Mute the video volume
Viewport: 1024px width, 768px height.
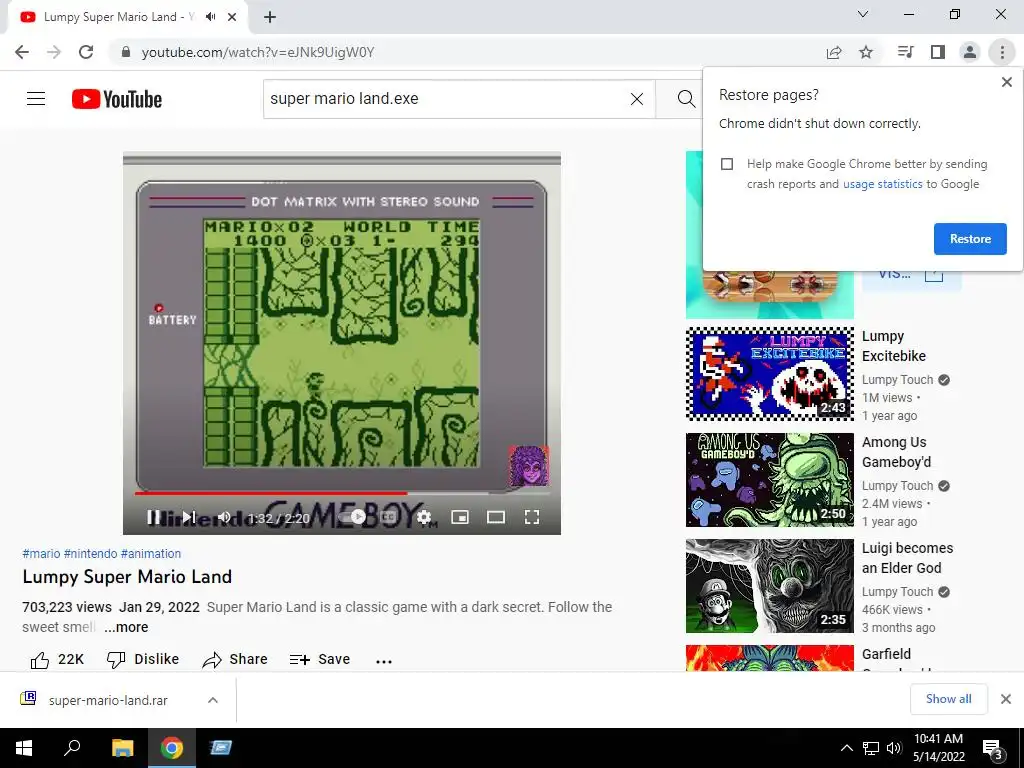point(224,517)
